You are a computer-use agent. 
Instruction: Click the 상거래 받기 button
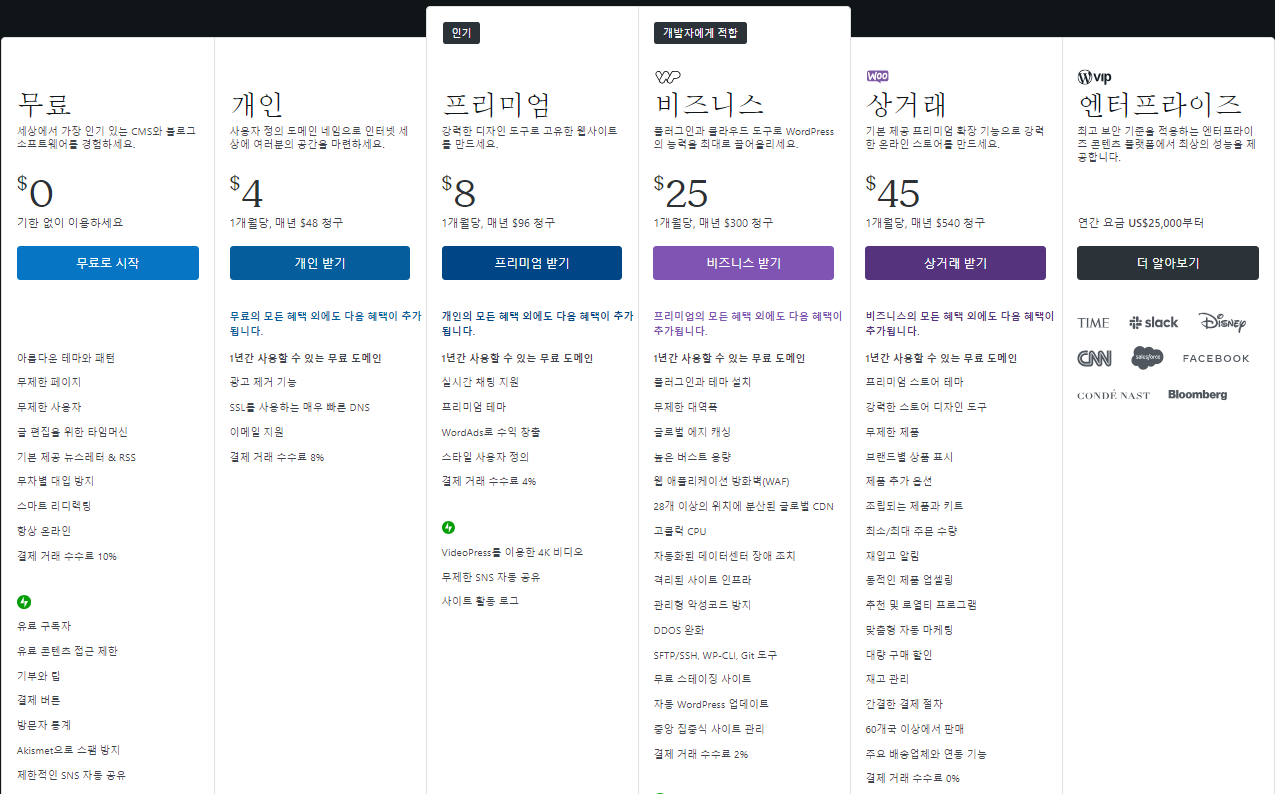[955, 262]
